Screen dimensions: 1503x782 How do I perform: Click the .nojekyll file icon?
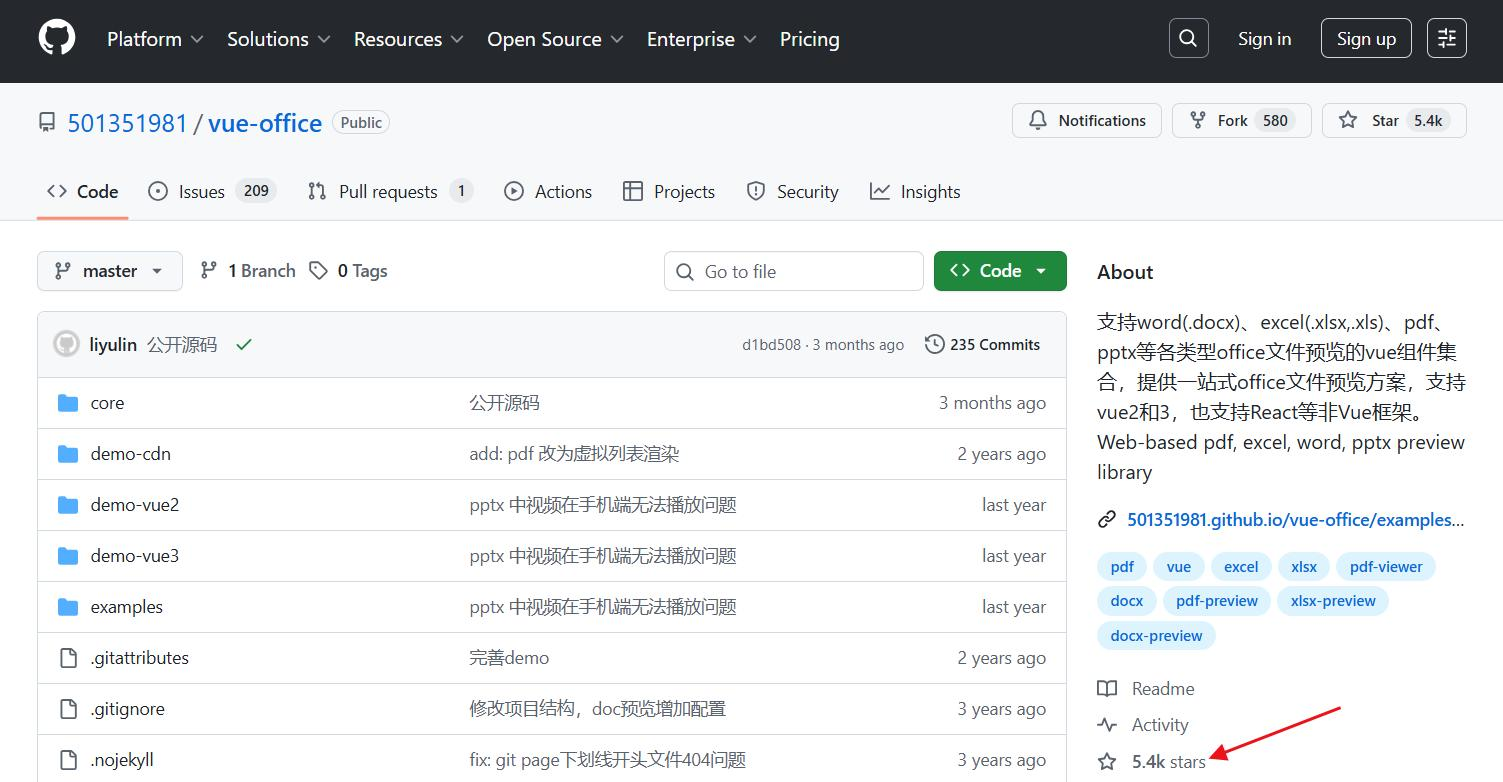point(68,760)
